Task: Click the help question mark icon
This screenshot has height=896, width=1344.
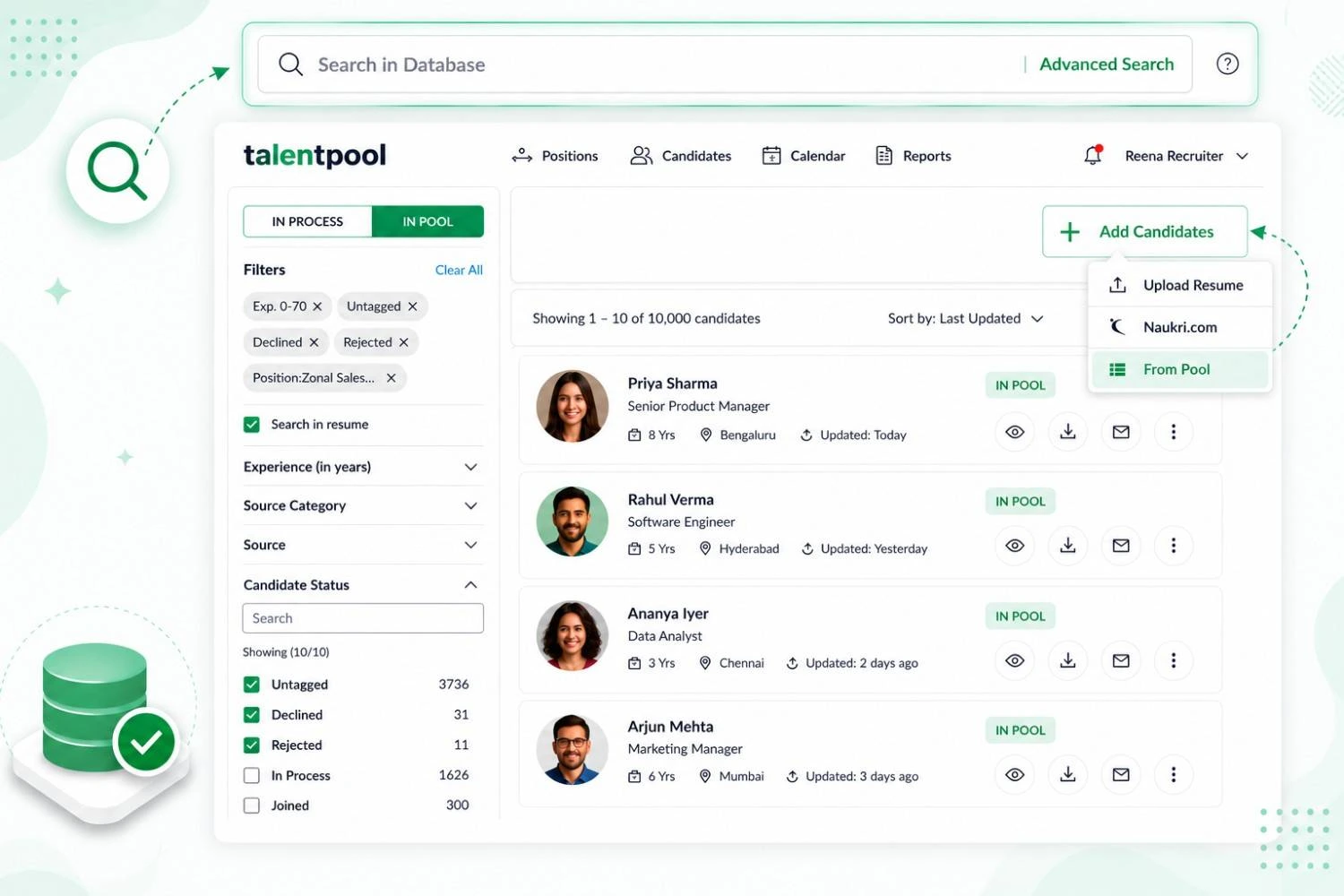Action: 1228,64
